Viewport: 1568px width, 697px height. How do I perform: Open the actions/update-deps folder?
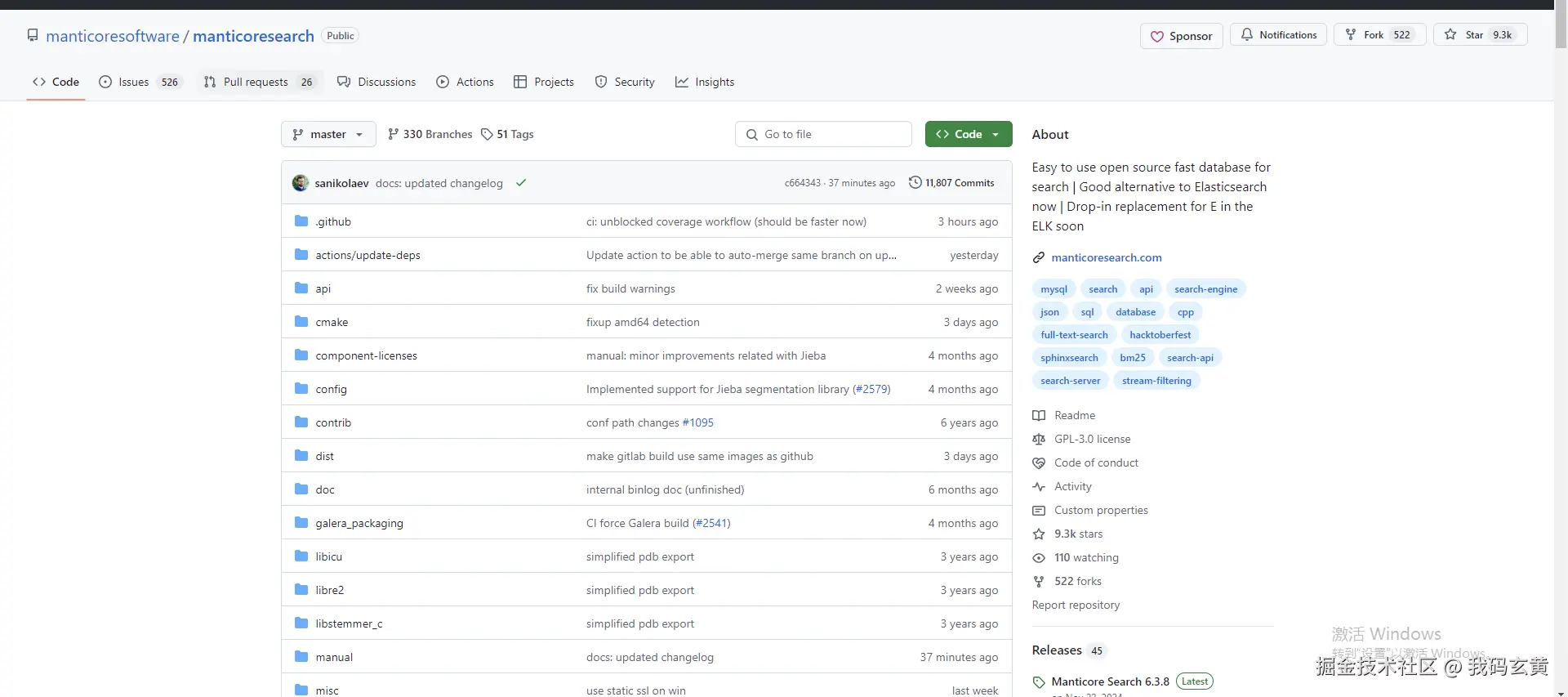pos(367,255)
